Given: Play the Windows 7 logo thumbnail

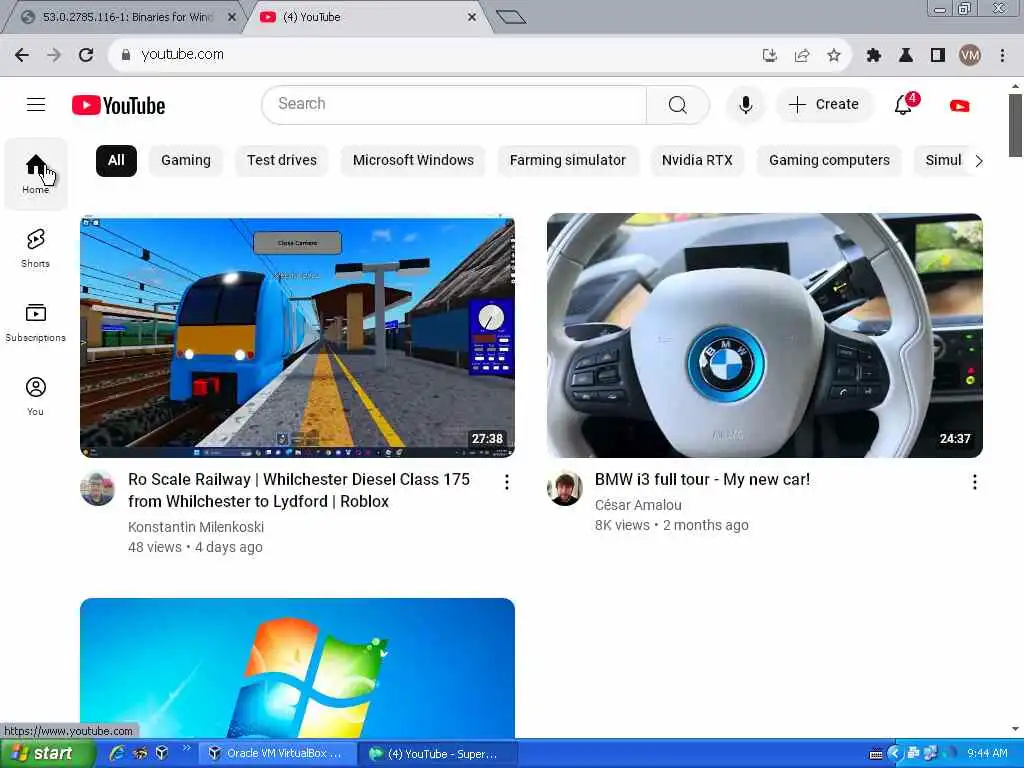Looking at the screenshot, I should 297,668.
